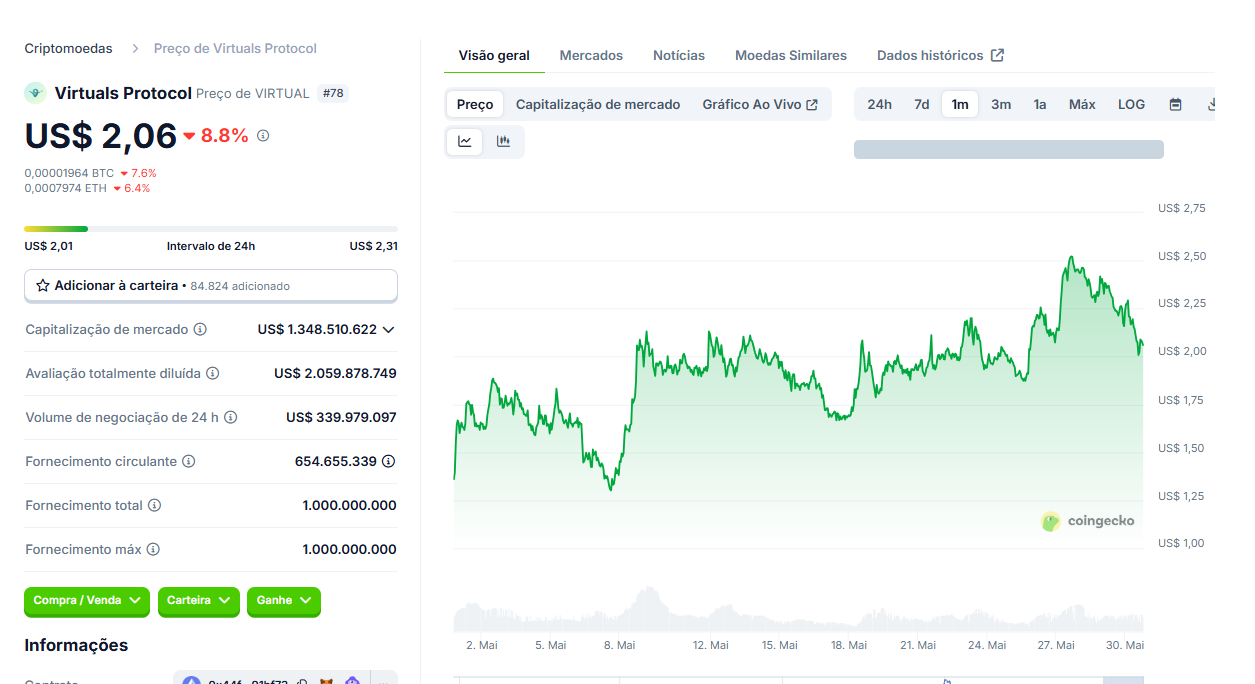Click the US$ 339.979.097 volume value
Screen dimensions: 1255x684
341,417
